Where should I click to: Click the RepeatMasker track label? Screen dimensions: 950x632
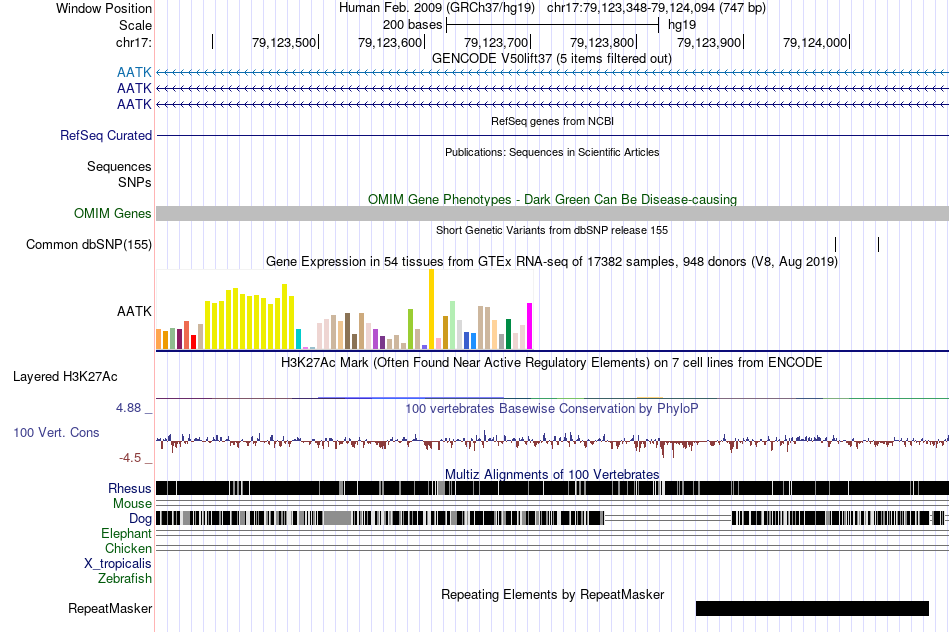pyautogui.click(x=110, y=608)
